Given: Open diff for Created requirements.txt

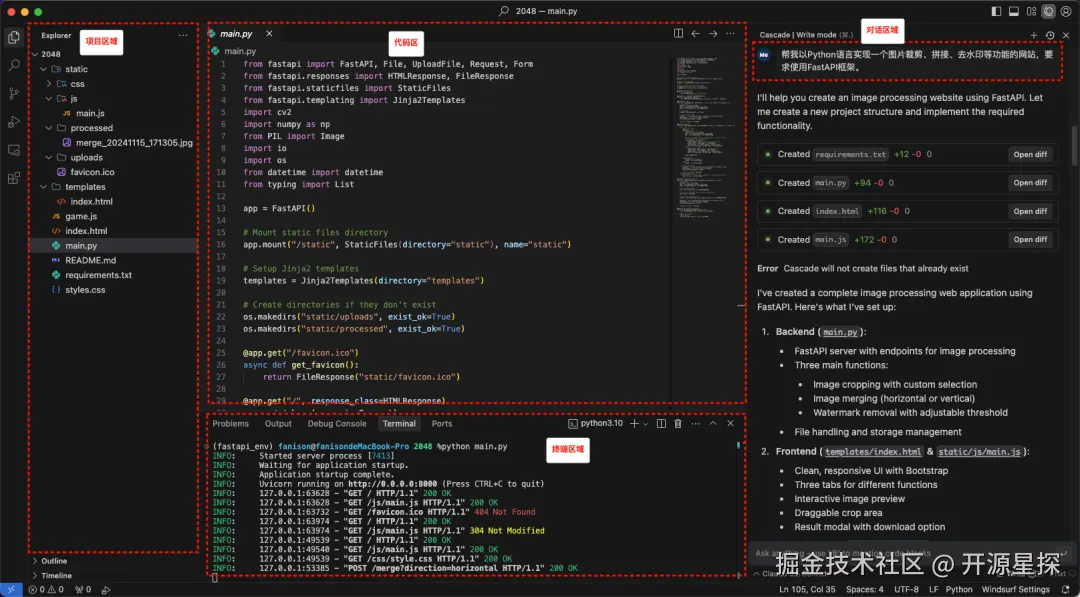Looking at the screenshot, I should [x=1030, y=154].
